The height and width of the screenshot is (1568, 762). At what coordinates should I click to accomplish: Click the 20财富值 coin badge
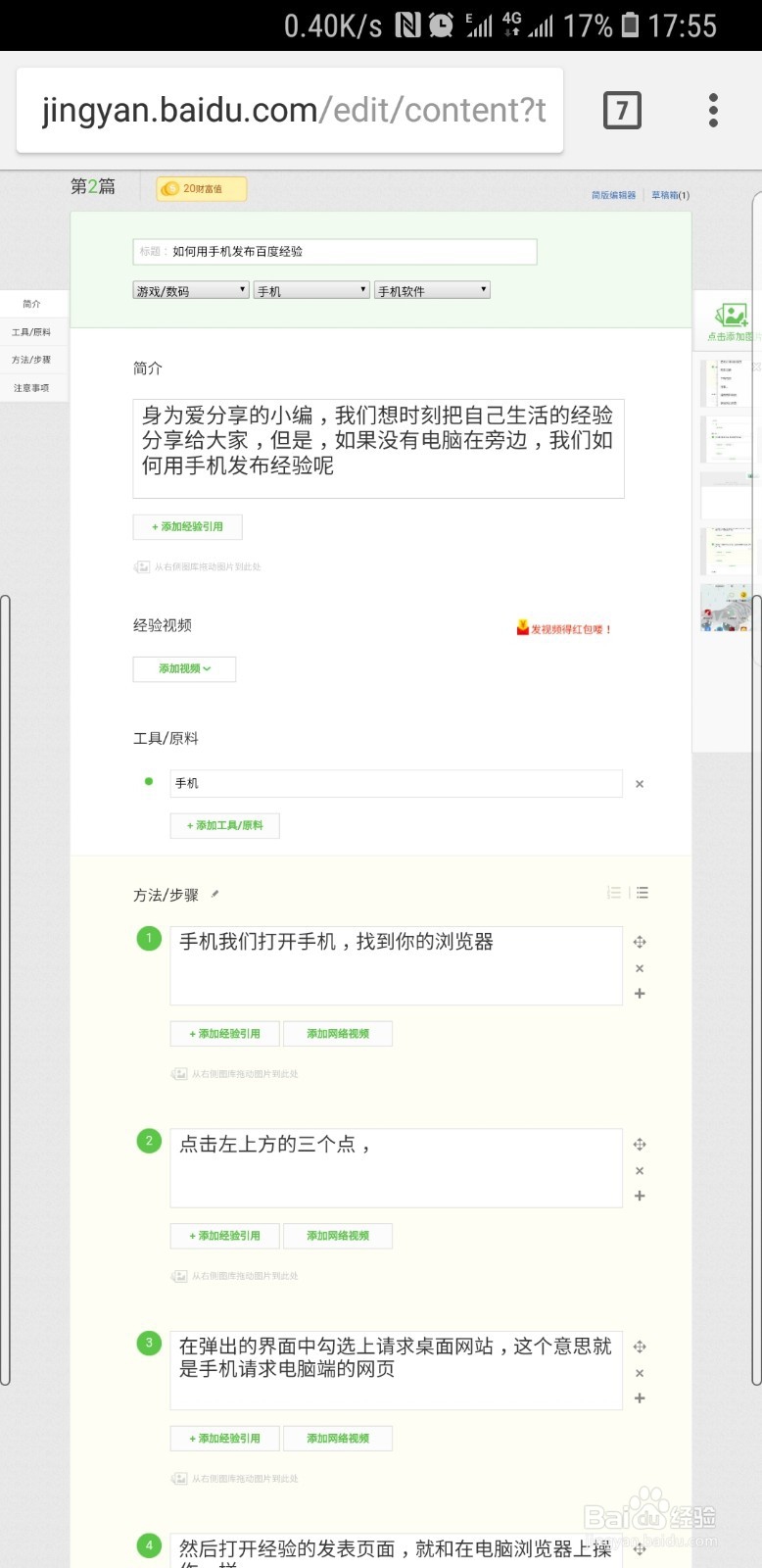(x=202, y=188)
